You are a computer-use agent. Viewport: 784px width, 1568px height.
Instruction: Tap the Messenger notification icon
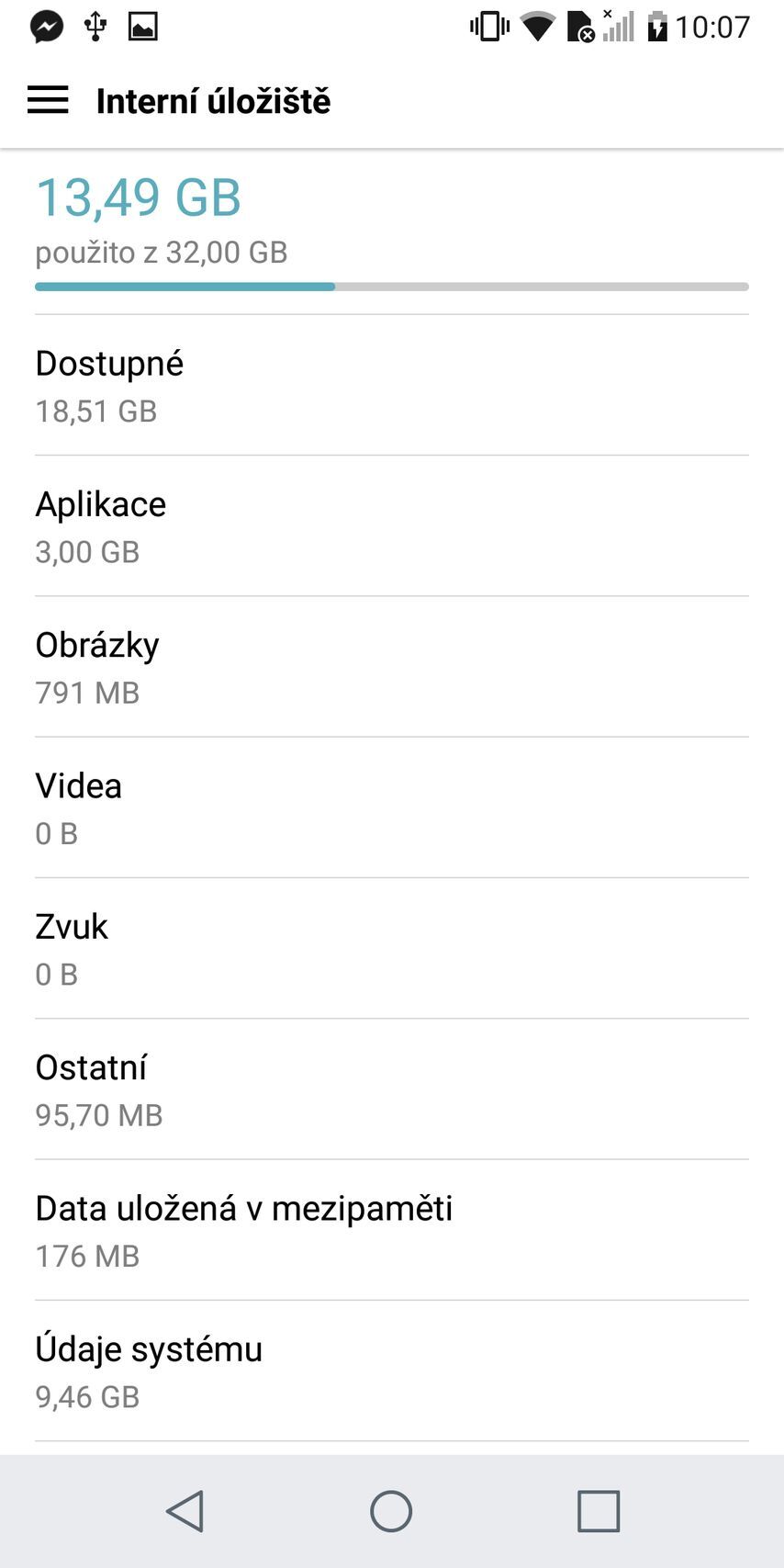[x=47, y=27]
